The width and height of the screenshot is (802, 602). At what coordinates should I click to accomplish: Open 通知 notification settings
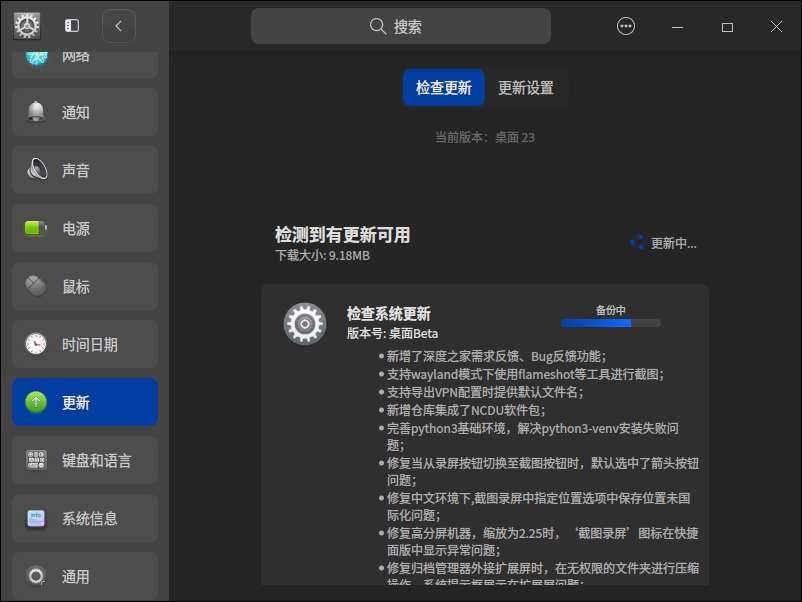(x=85, y=112)
